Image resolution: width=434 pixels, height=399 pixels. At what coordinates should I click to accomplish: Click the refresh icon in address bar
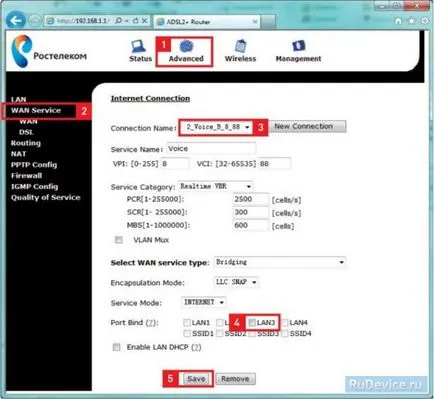(135, 21)
